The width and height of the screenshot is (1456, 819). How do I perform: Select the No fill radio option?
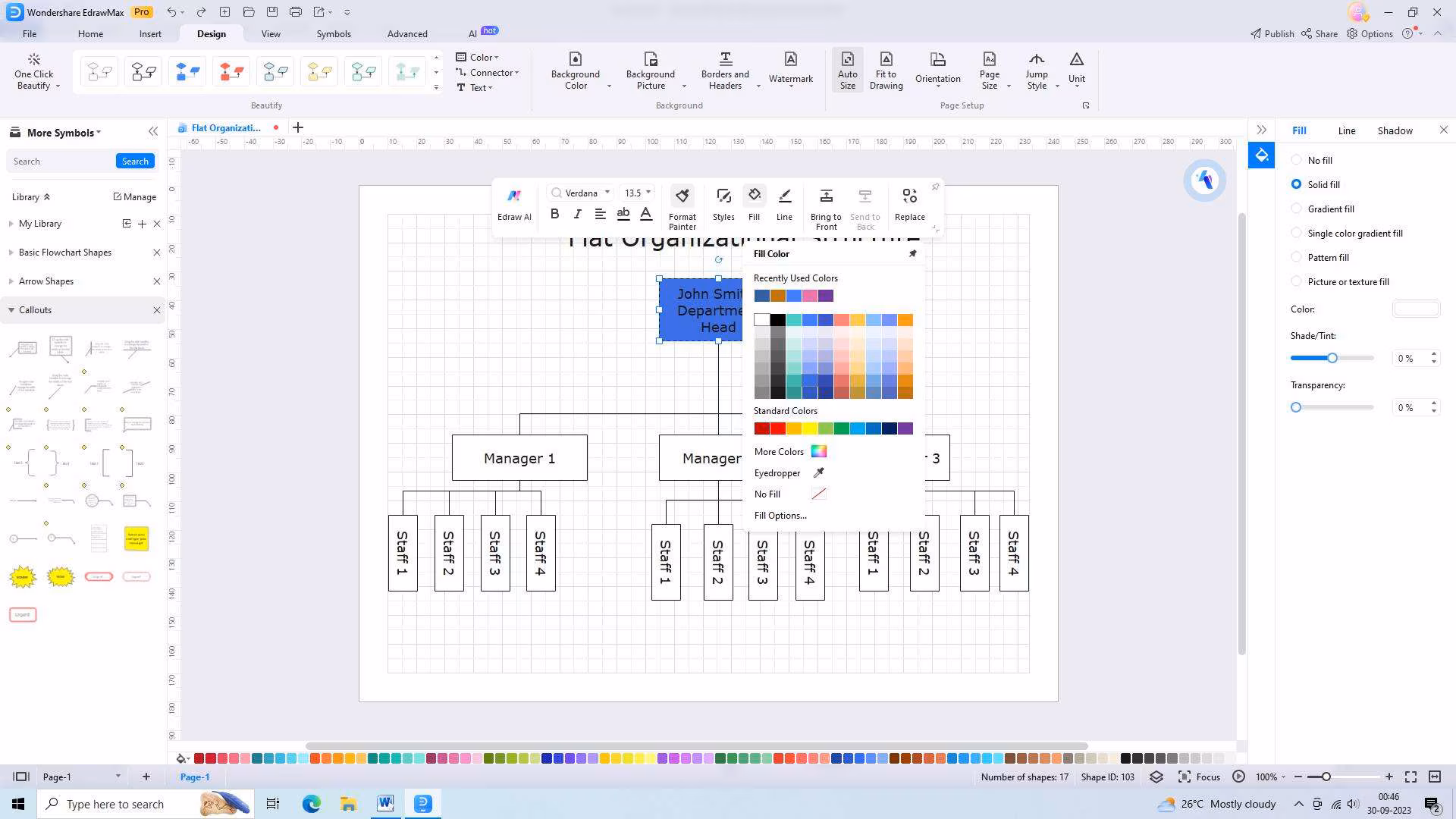pos(1296,160)
